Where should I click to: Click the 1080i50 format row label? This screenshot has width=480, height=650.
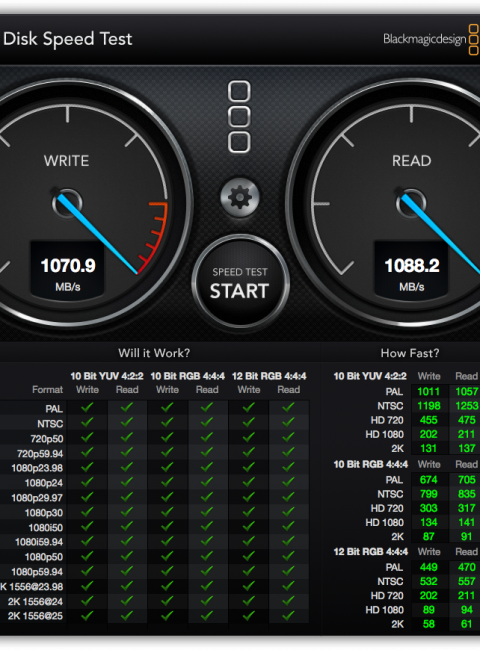point(46,528)
